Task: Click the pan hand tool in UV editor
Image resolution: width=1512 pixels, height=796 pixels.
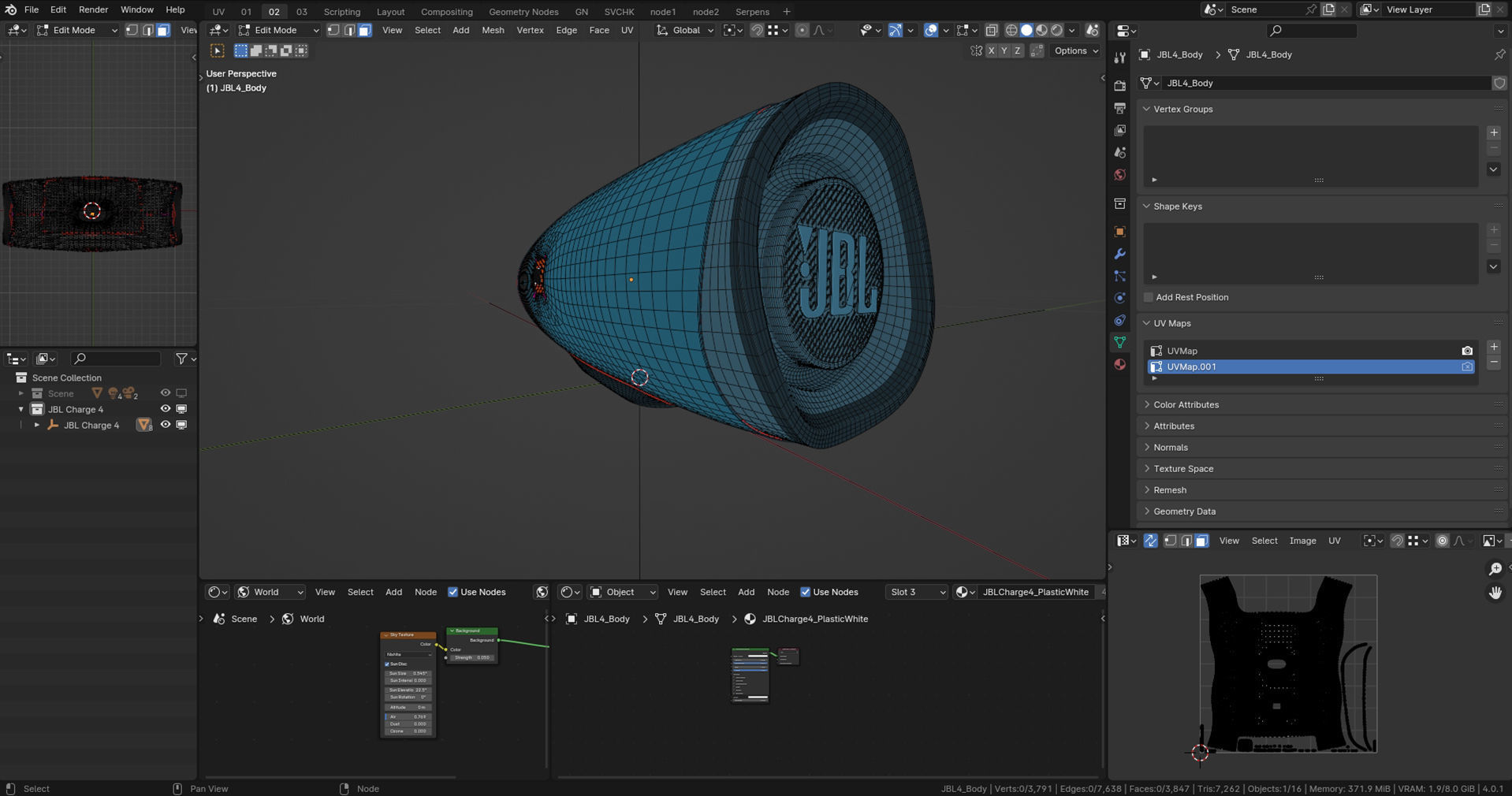Action: (x=1495, y=593)
